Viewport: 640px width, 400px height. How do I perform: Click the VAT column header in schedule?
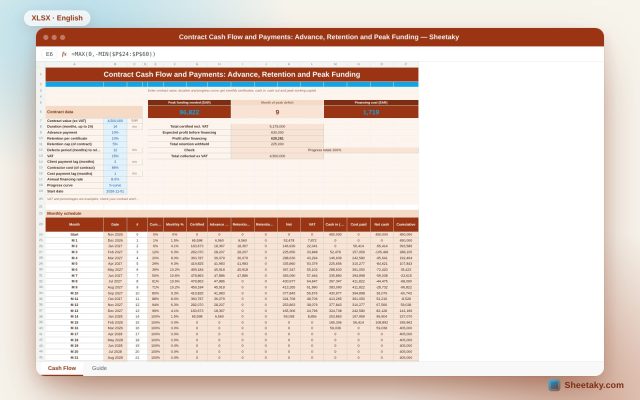[312, 224]
